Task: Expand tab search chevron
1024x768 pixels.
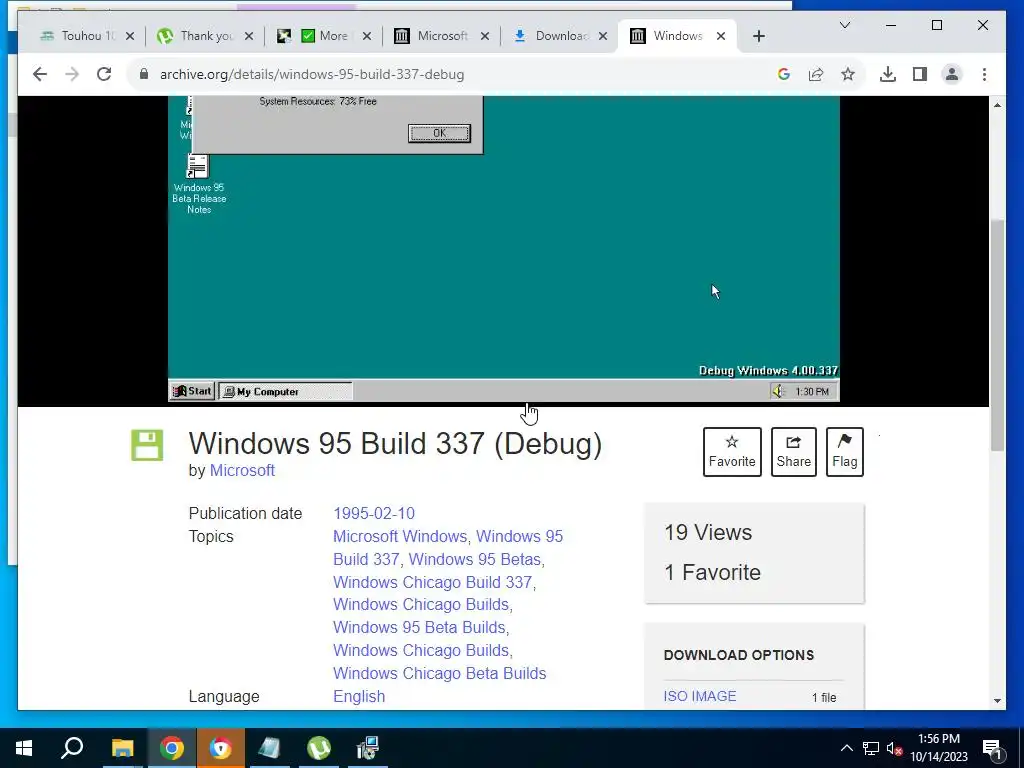Action: pos(844,25)
